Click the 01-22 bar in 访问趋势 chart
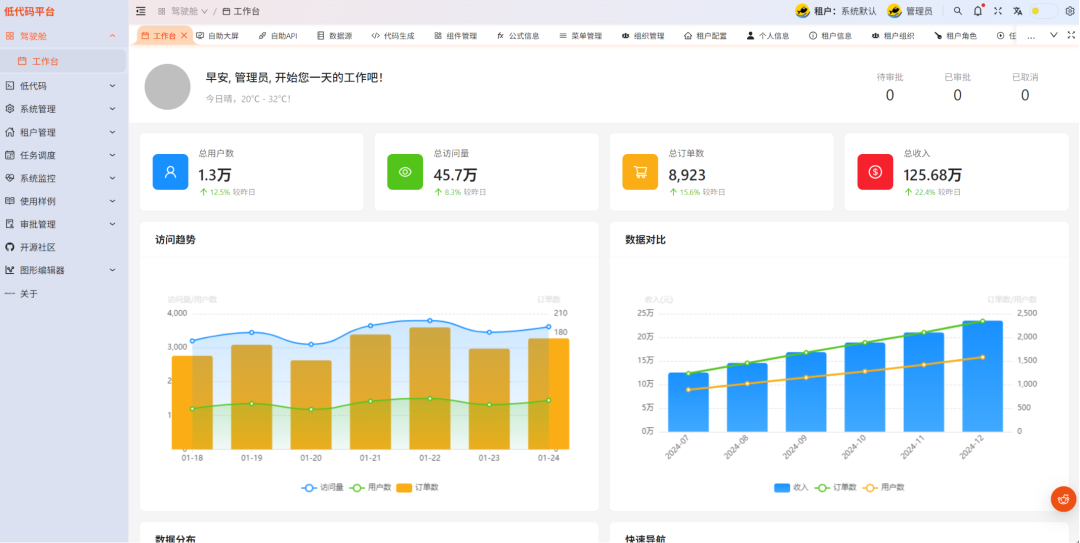Image resolution: width=1080 pixels, height=543 pixels. coord(430,389)
